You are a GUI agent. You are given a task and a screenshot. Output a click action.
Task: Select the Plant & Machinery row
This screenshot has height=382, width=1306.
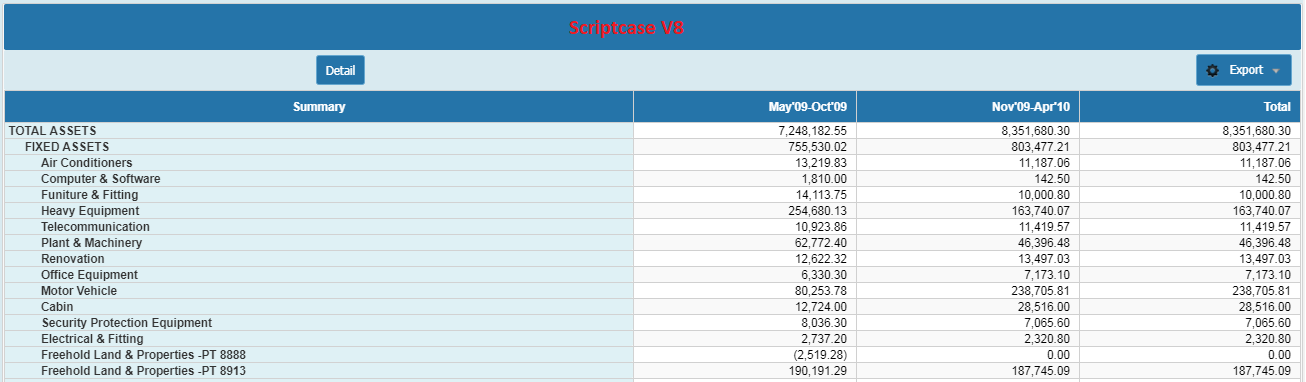coord(653,243)
